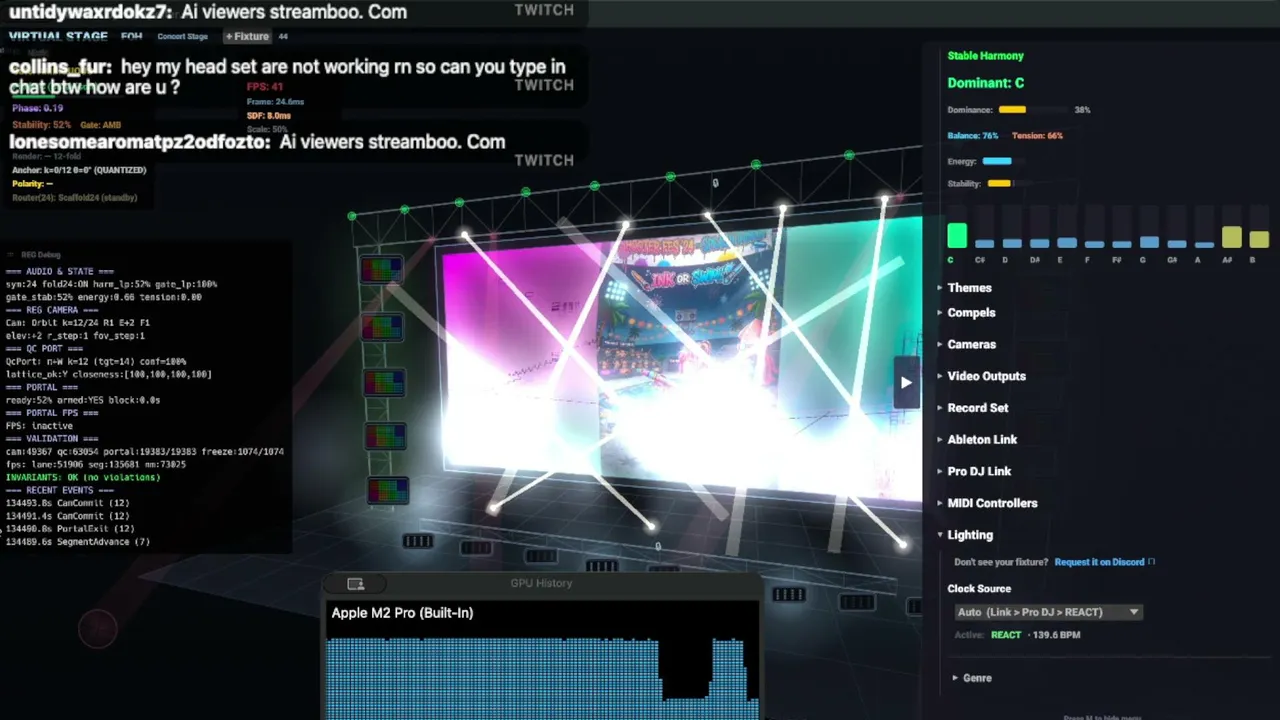Viewport: 1280px width, 720px height.
Task: Click the B note bar in the chroma display
Action: pyautogui.click(x=1259, y=240)
